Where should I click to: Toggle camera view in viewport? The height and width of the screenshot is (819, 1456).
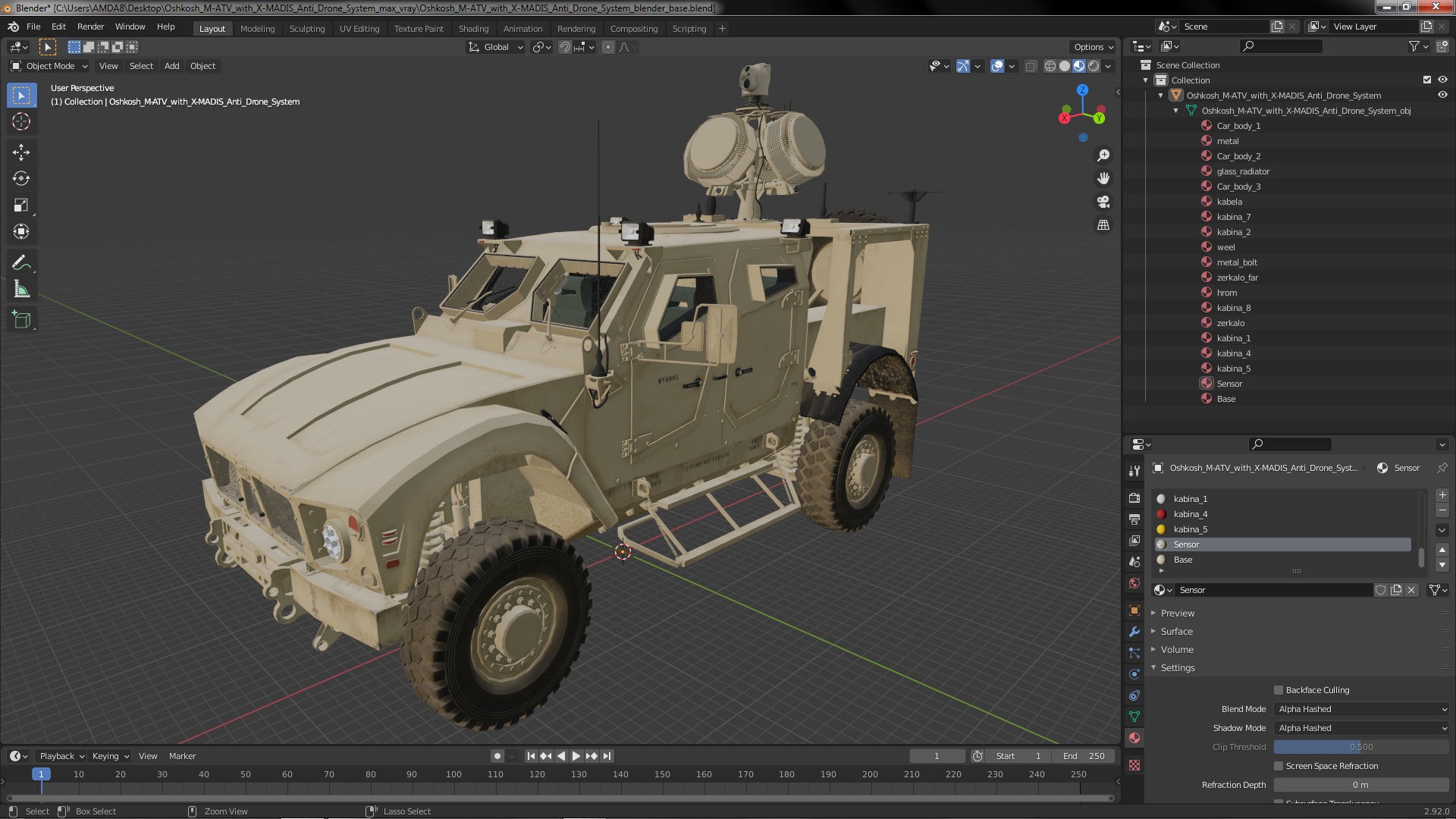coord(1103,202)
